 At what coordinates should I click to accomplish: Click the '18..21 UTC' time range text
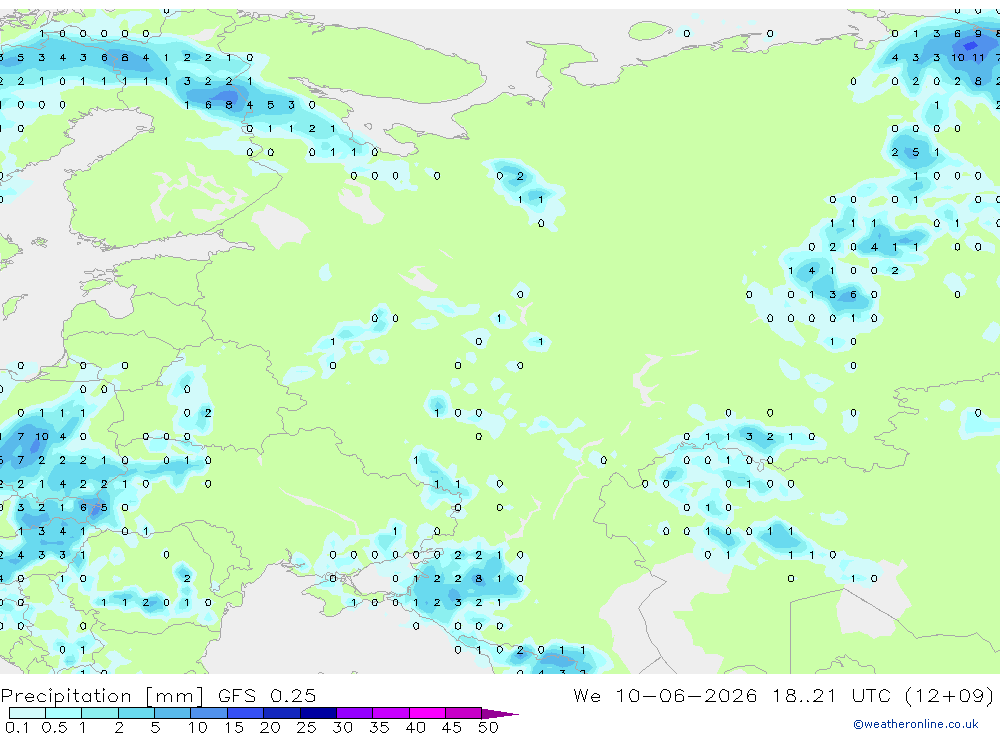(831, 695)
